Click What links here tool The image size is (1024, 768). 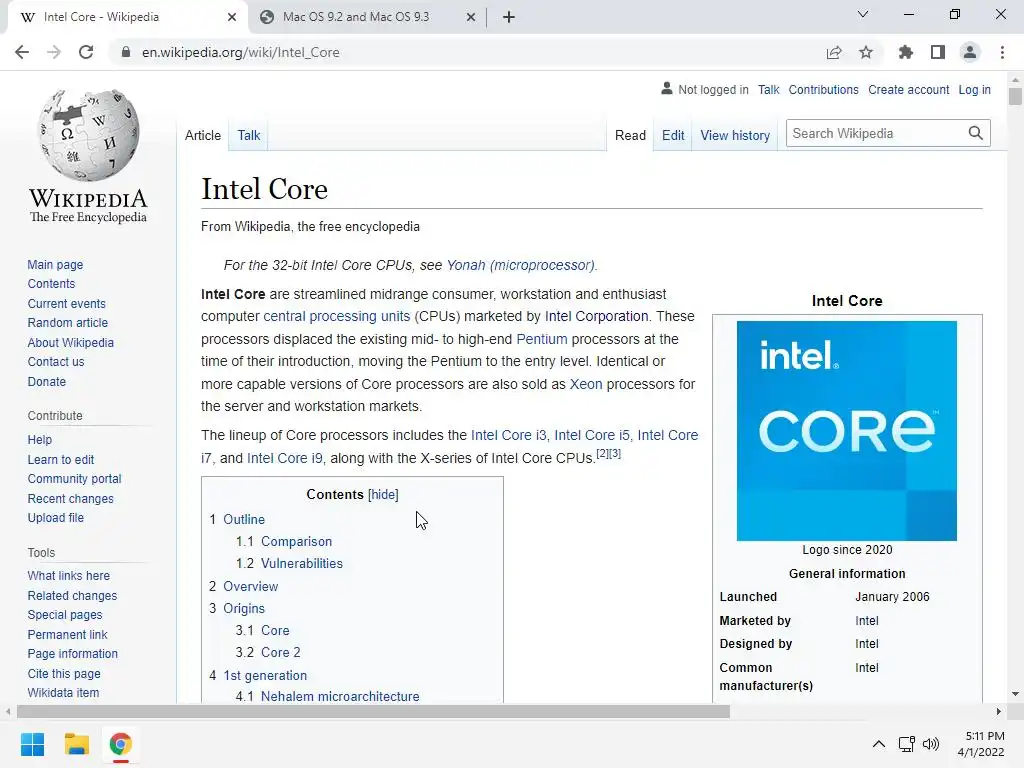pos(69,575)
